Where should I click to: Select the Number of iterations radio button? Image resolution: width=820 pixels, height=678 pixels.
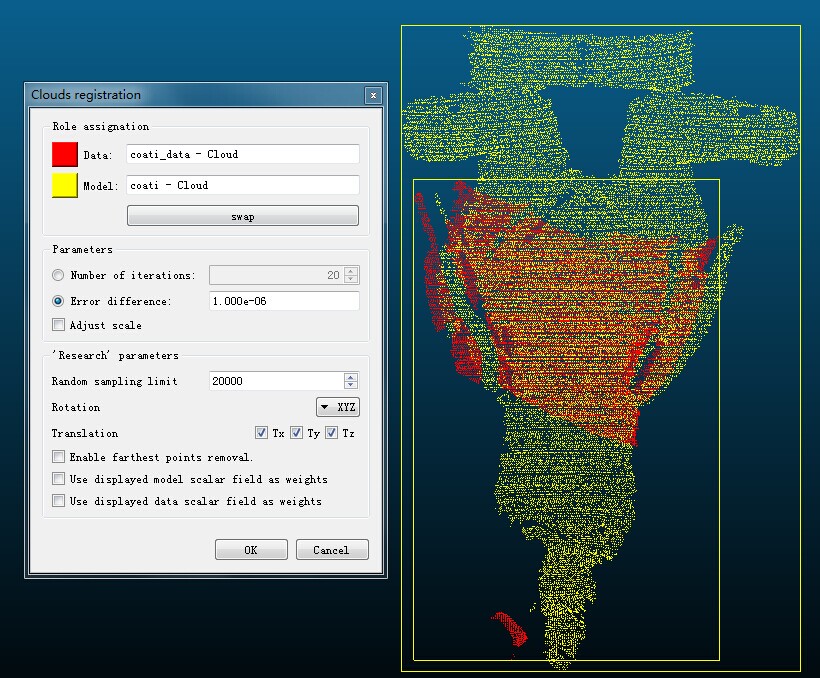[59, 275]
